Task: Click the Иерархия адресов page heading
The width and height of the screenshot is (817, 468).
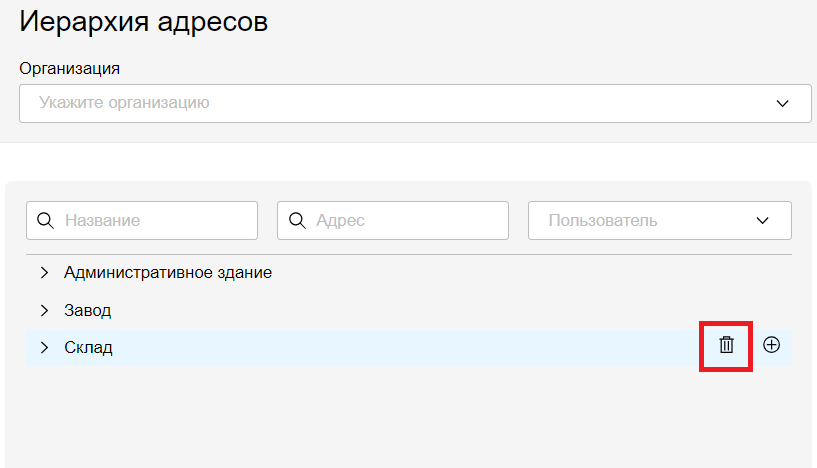Action: 144,22
